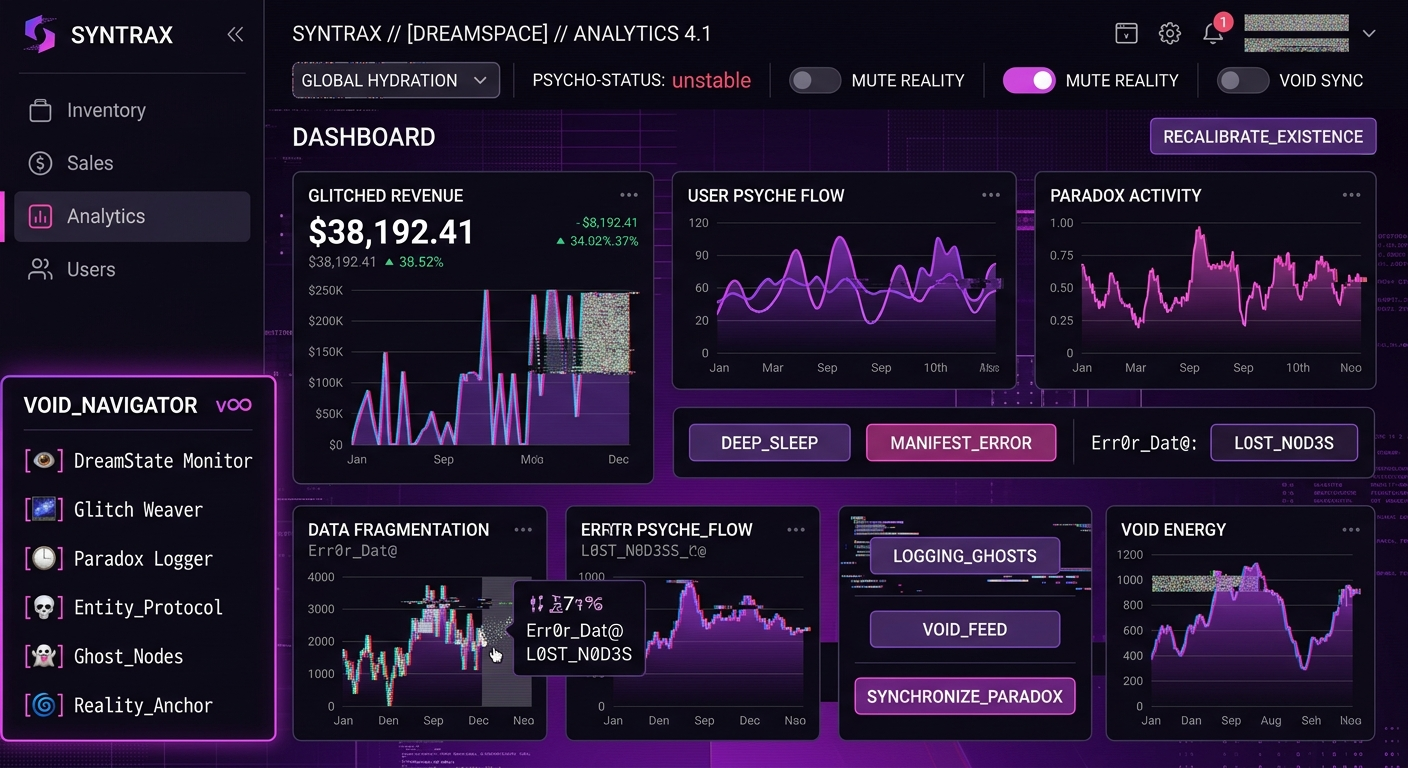Turn on the first MUTE REALITY switch

814,80
